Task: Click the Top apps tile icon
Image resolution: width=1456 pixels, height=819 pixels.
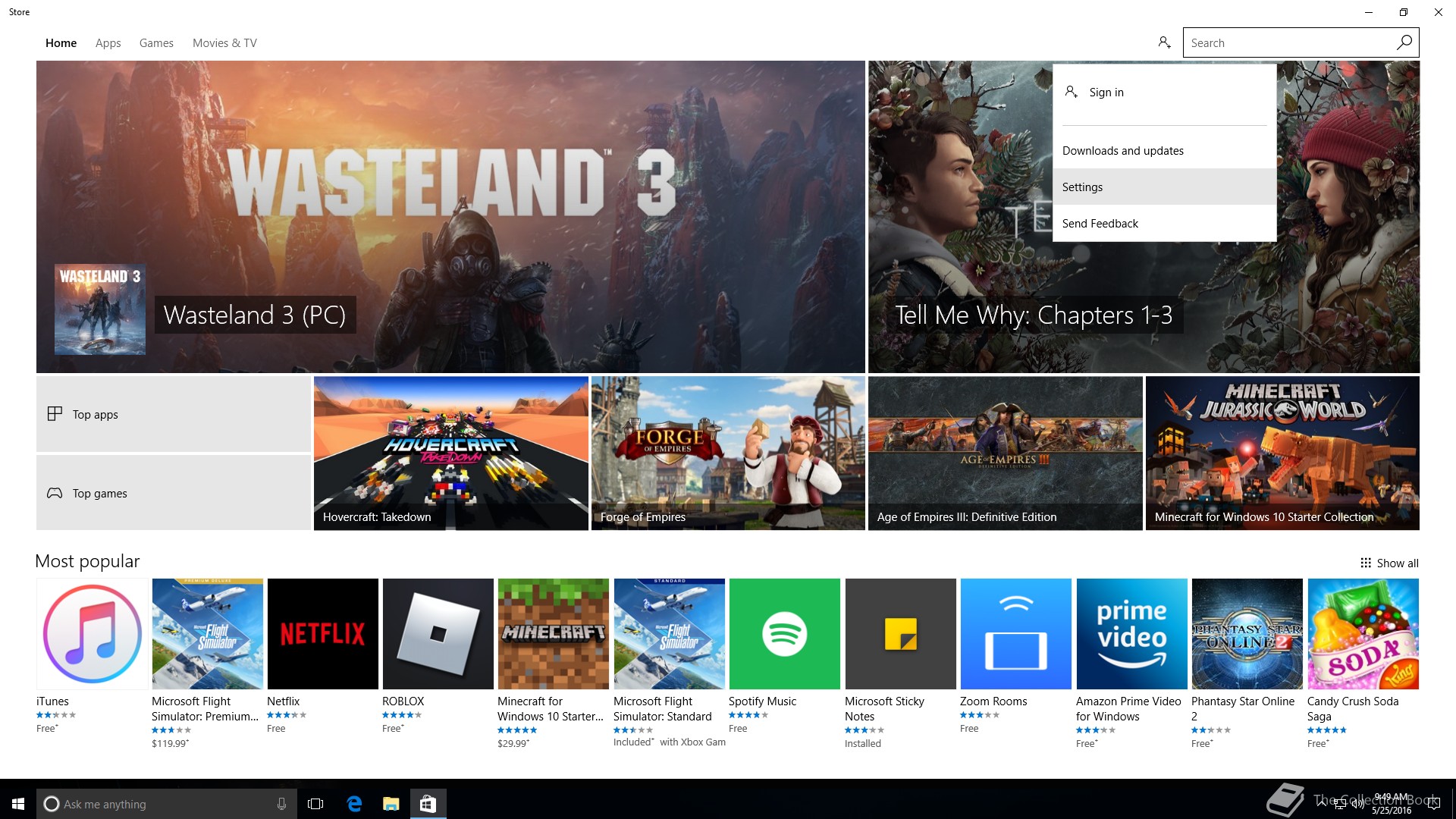Action: tap(55, 414)
